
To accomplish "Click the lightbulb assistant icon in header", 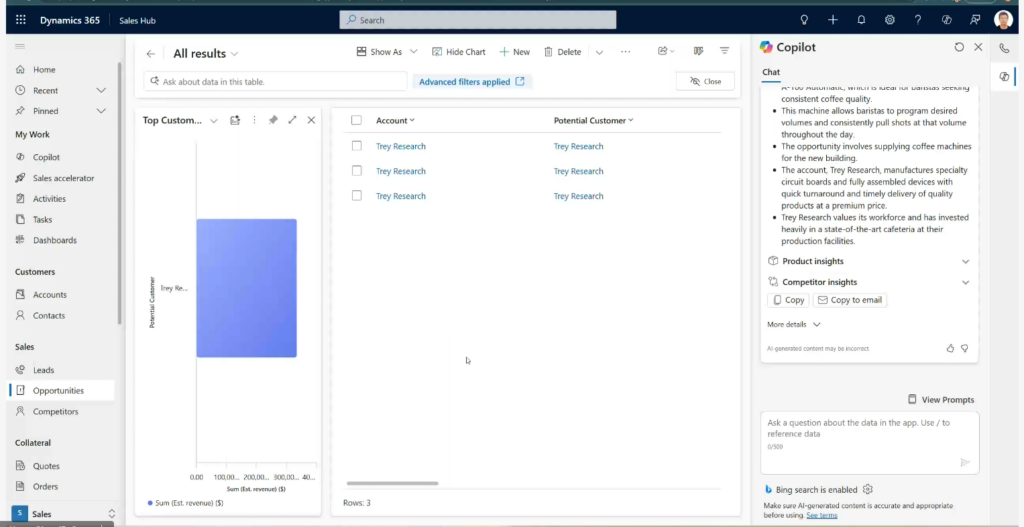I will tap(804, 20).
